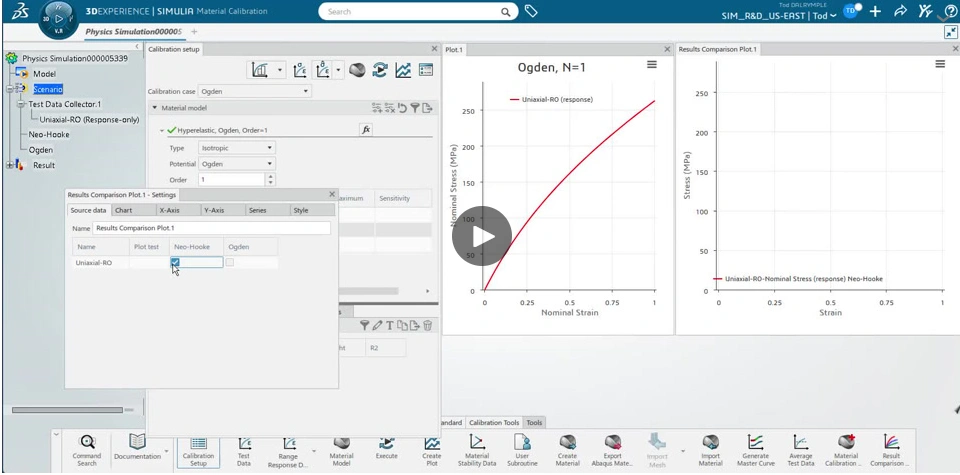Switch to the X-Axis tab
This screenshot has width=960, height=475.
point(178,210)
